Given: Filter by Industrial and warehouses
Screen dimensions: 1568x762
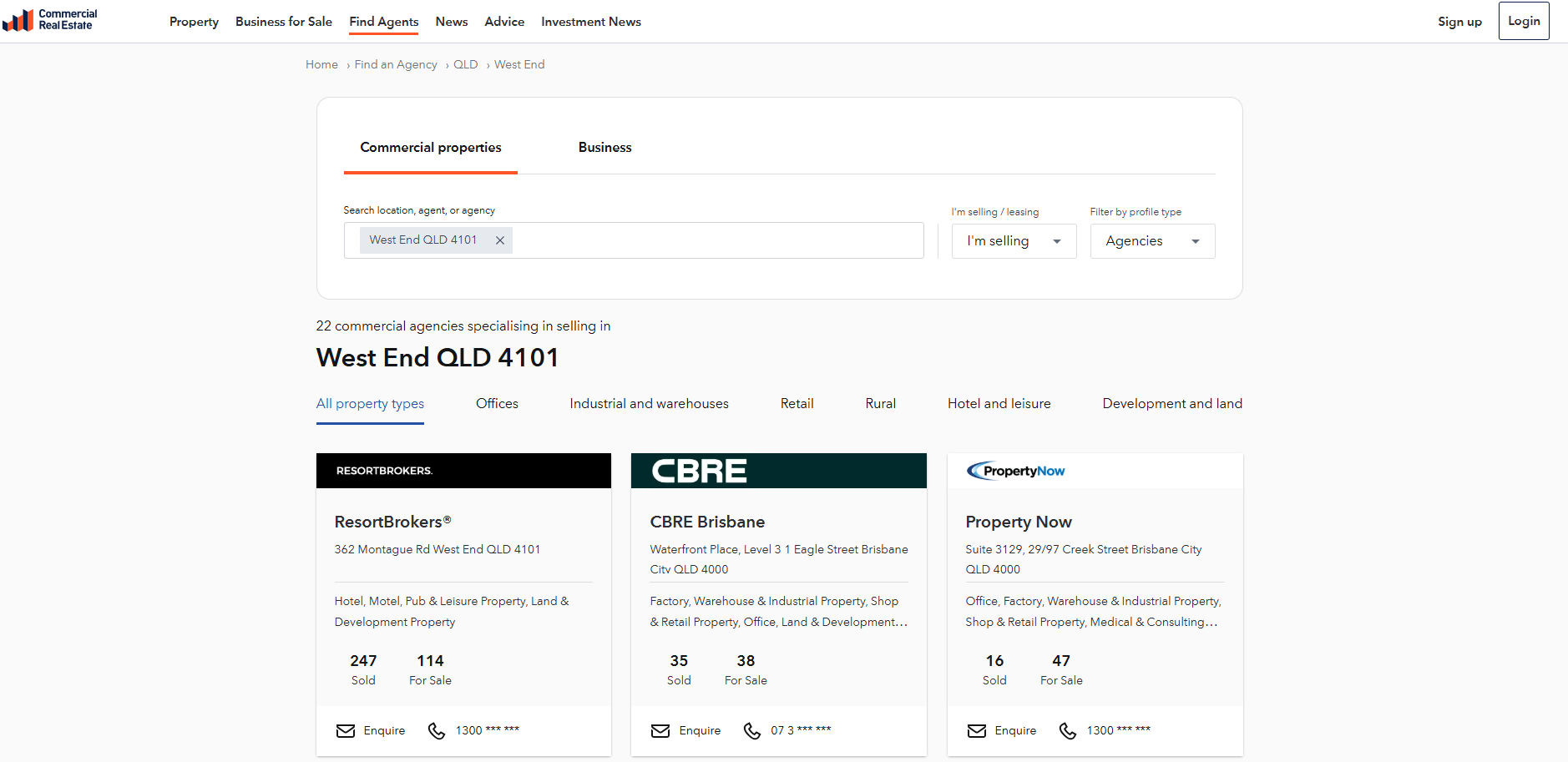Looking at the screenshot, I should point(649,404).
